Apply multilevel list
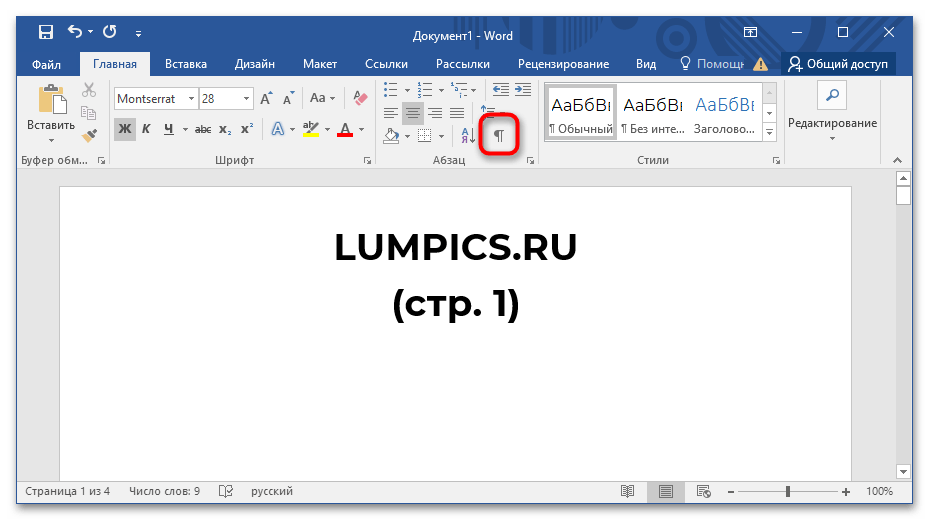Screen dimensions: 929x520 tap(459, 89)
